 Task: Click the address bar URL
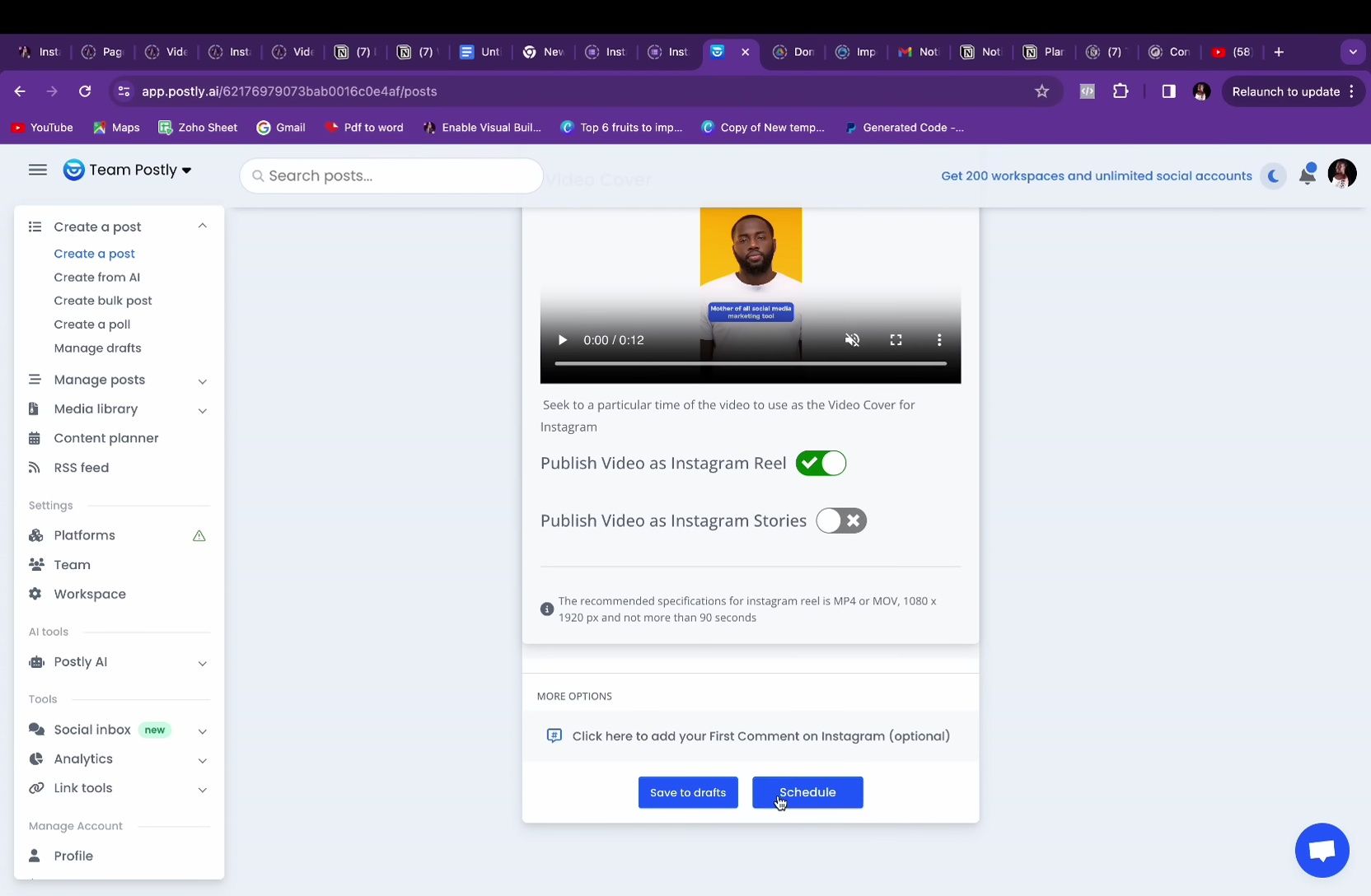click(x=289, y=91)
